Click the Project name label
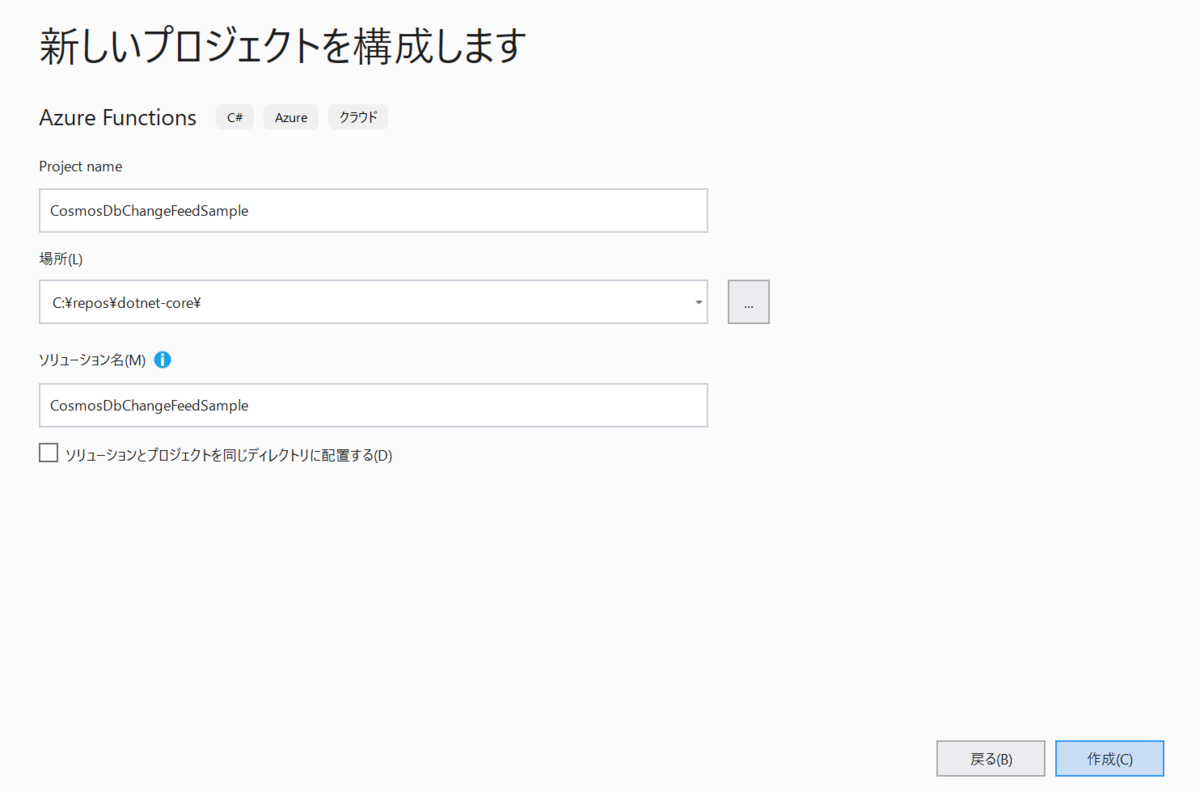 coord(80,167)
